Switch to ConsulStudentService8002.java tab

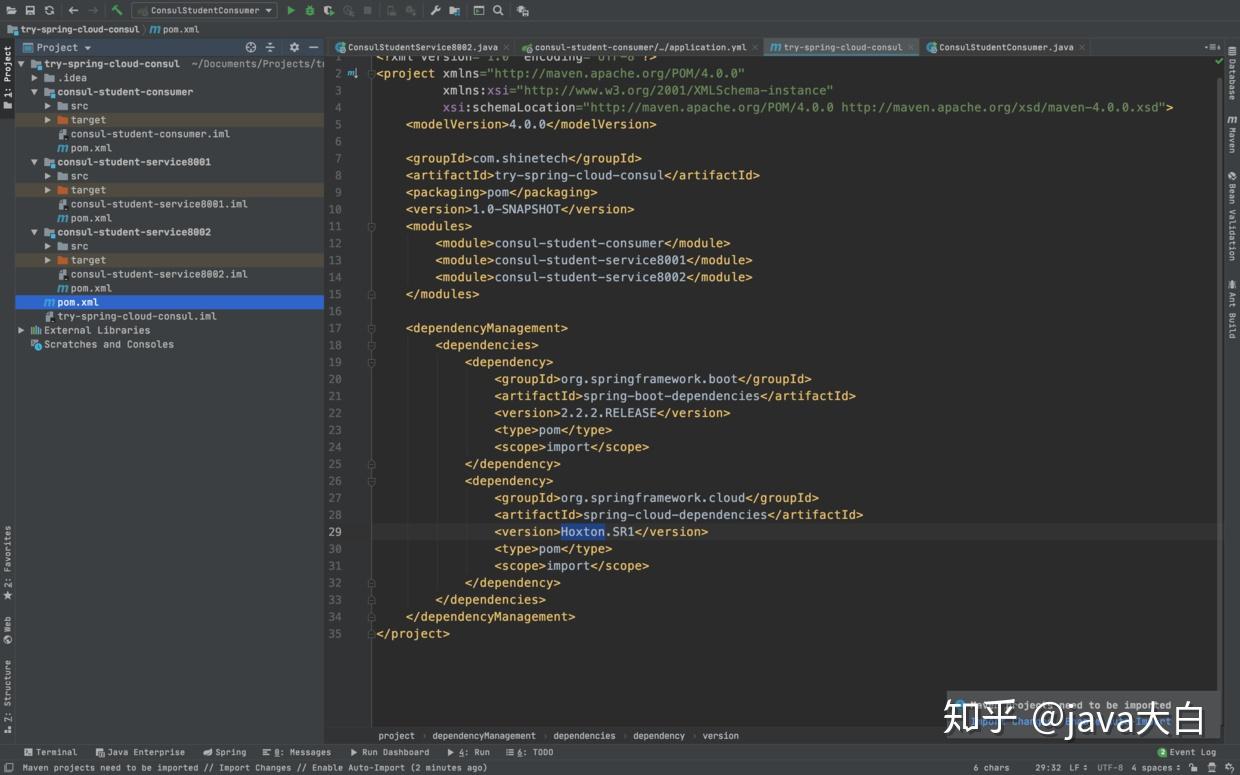[x=423, y=47]
